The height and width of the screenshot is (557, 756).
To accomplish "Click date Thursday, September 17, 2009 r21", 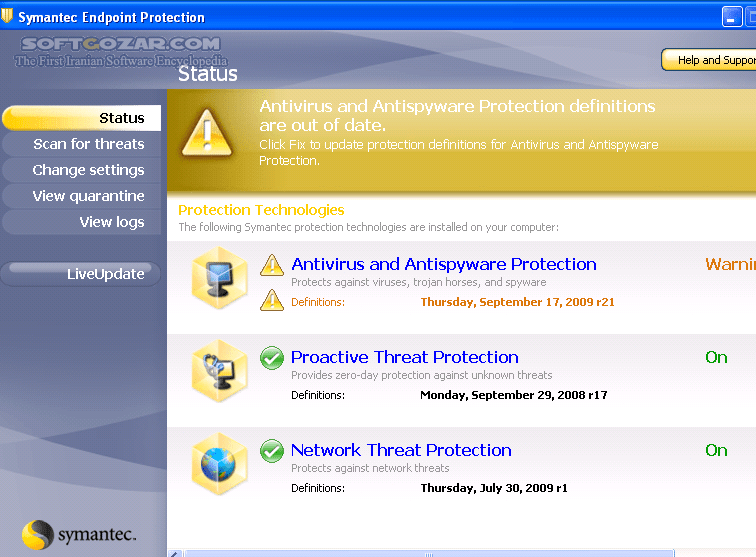I will tap(517, 302).
